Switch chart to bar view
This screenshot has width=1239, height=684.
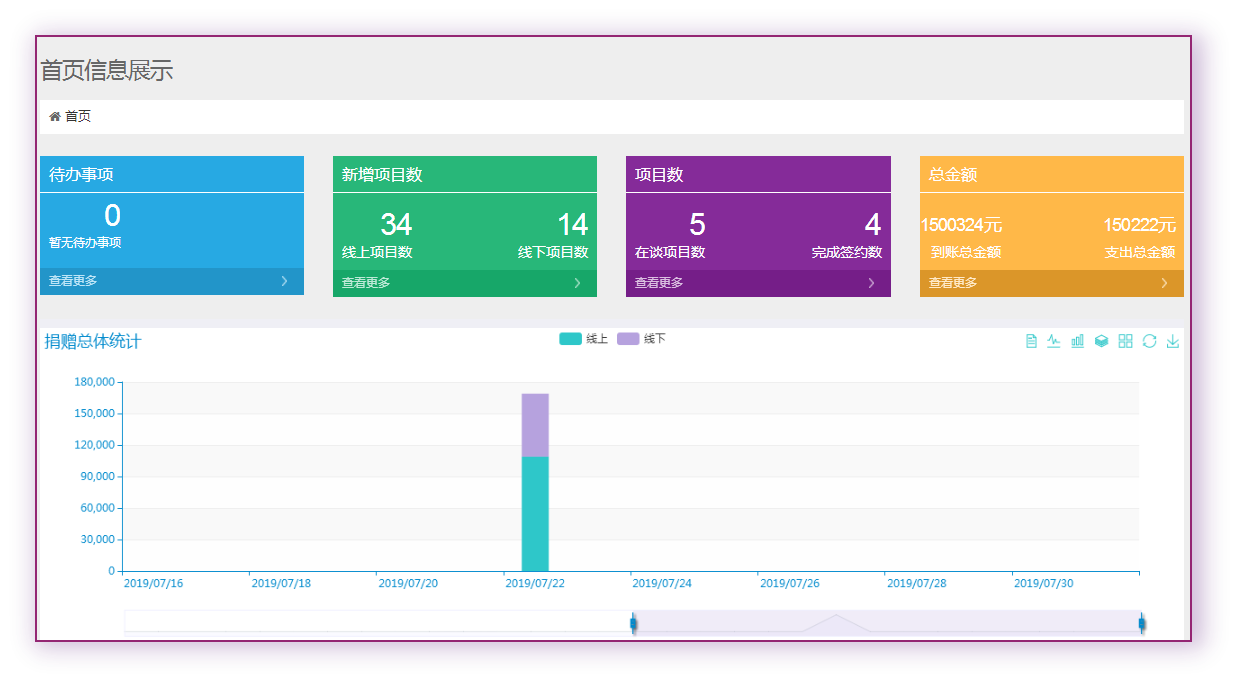click(1077, 341)
